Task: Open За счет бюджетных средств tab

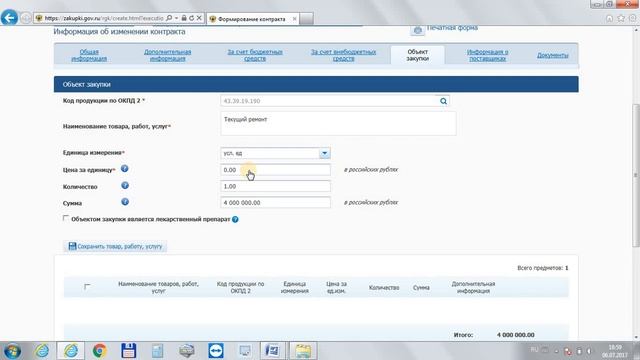Action: [x=255, y=55]
